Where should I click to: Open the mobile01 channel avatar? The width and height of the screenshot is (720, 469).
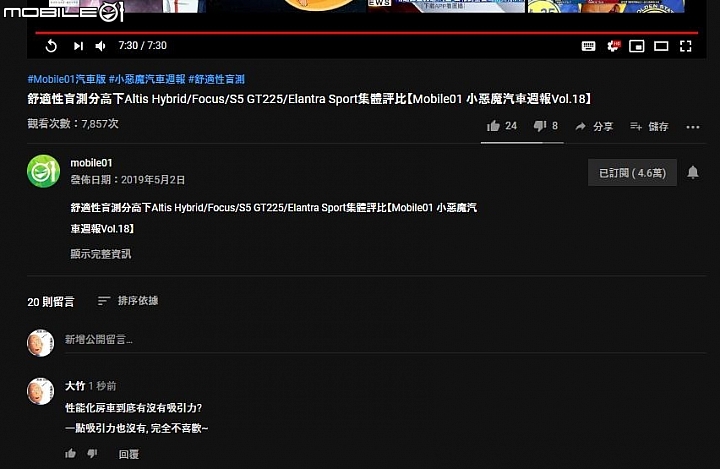pos(44,171)
